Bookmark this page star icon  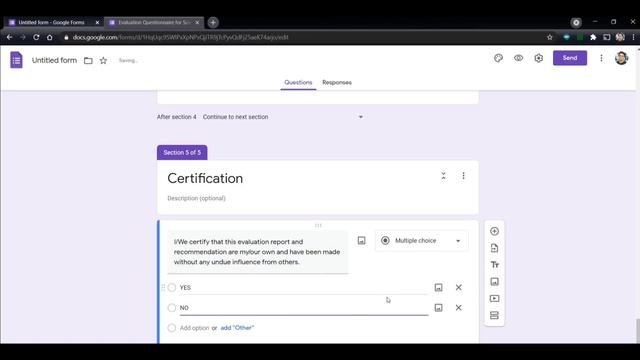tap(550, 37)
